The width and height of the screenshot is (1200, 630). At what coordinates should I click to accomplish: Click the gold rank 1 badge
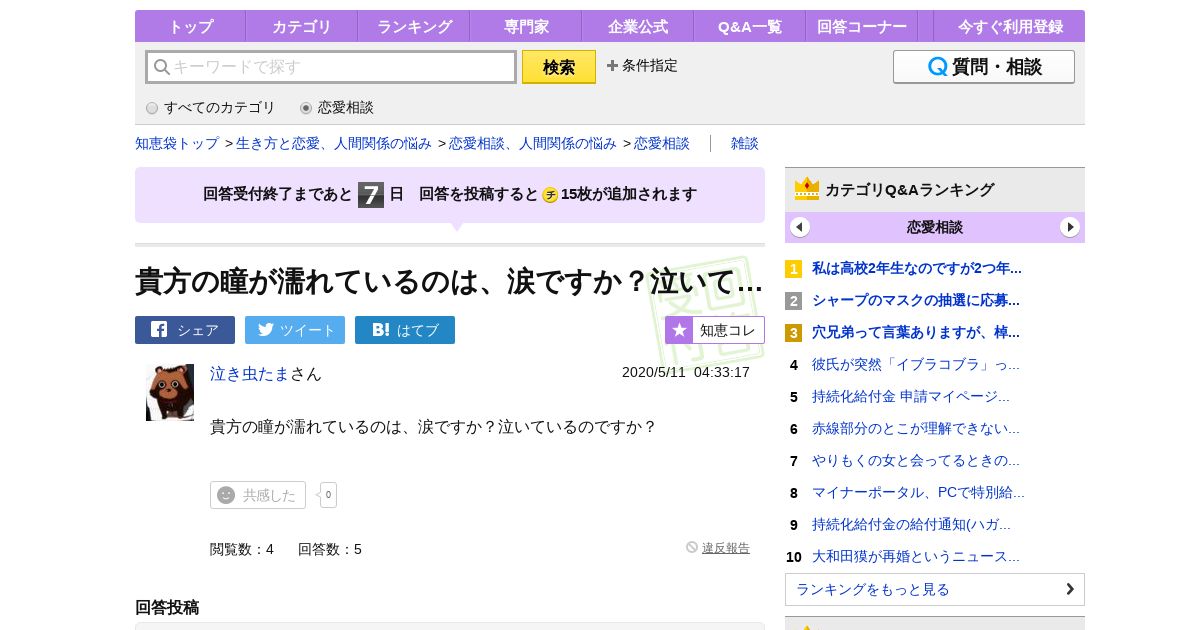pyautogui.click(x=794, y=269)
